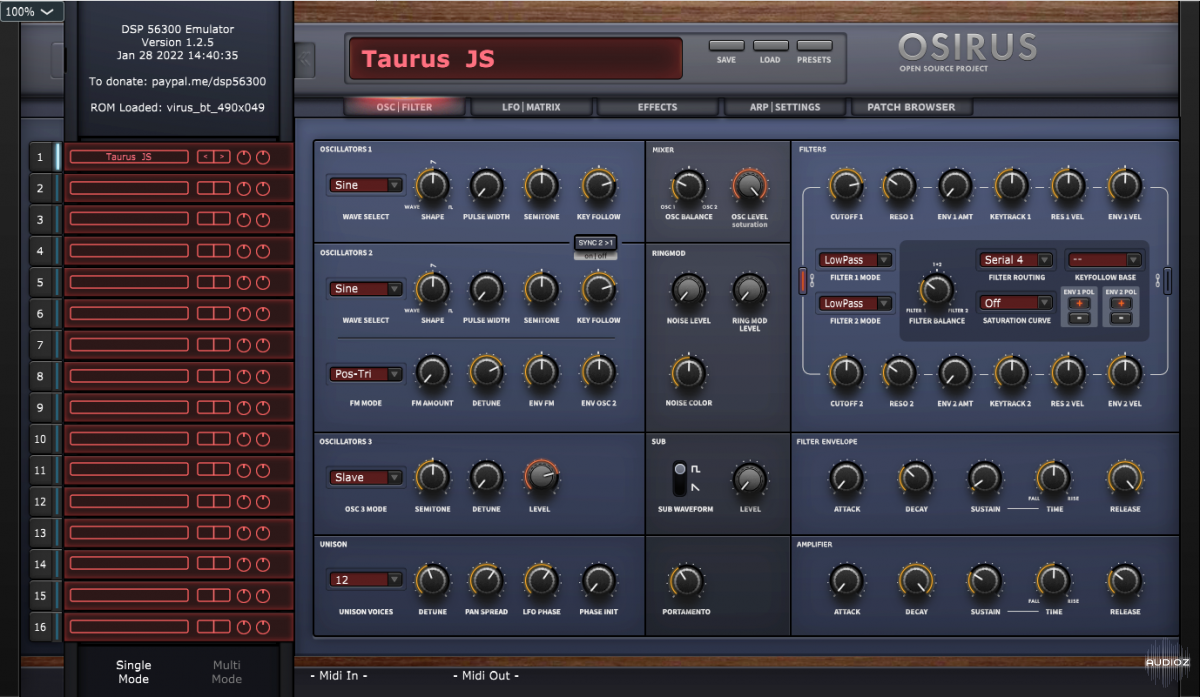Click the second small round knob on part 5
This screenshot has width=1200, height=697.
[263, 283]
